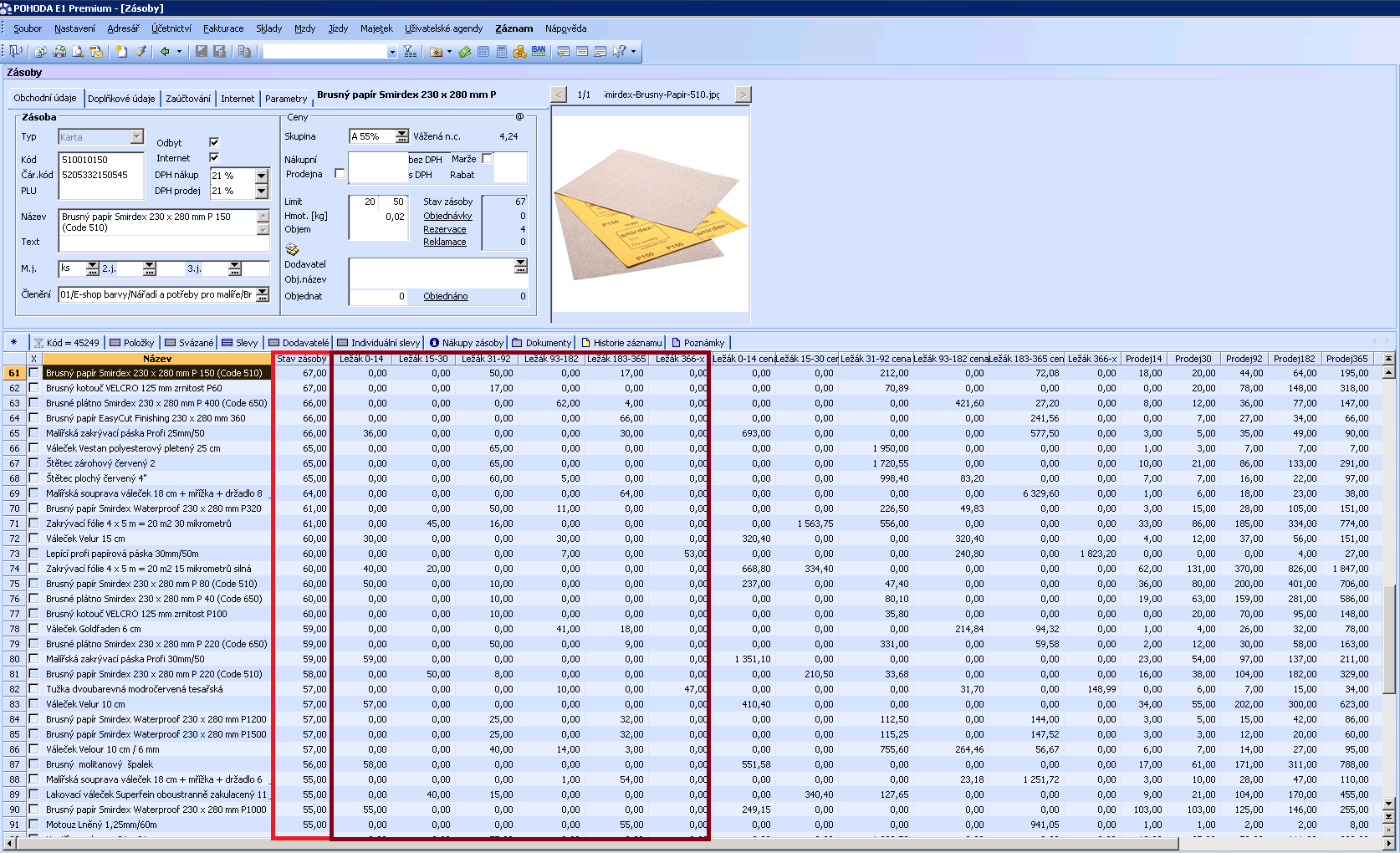
Task: Check the row 62 Brusný kotouč VELCRO P60 checkbox
Action: point(33,388)
